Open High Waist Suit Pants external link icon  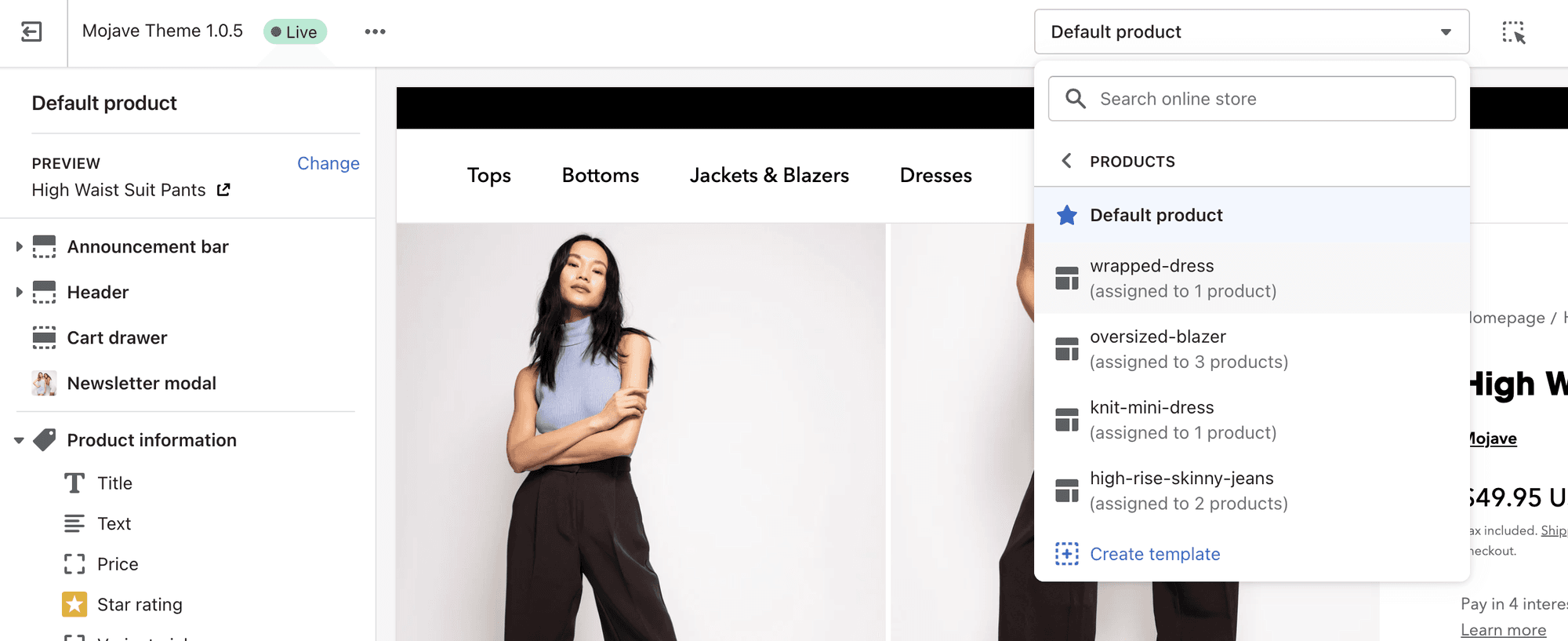point(223,189)
